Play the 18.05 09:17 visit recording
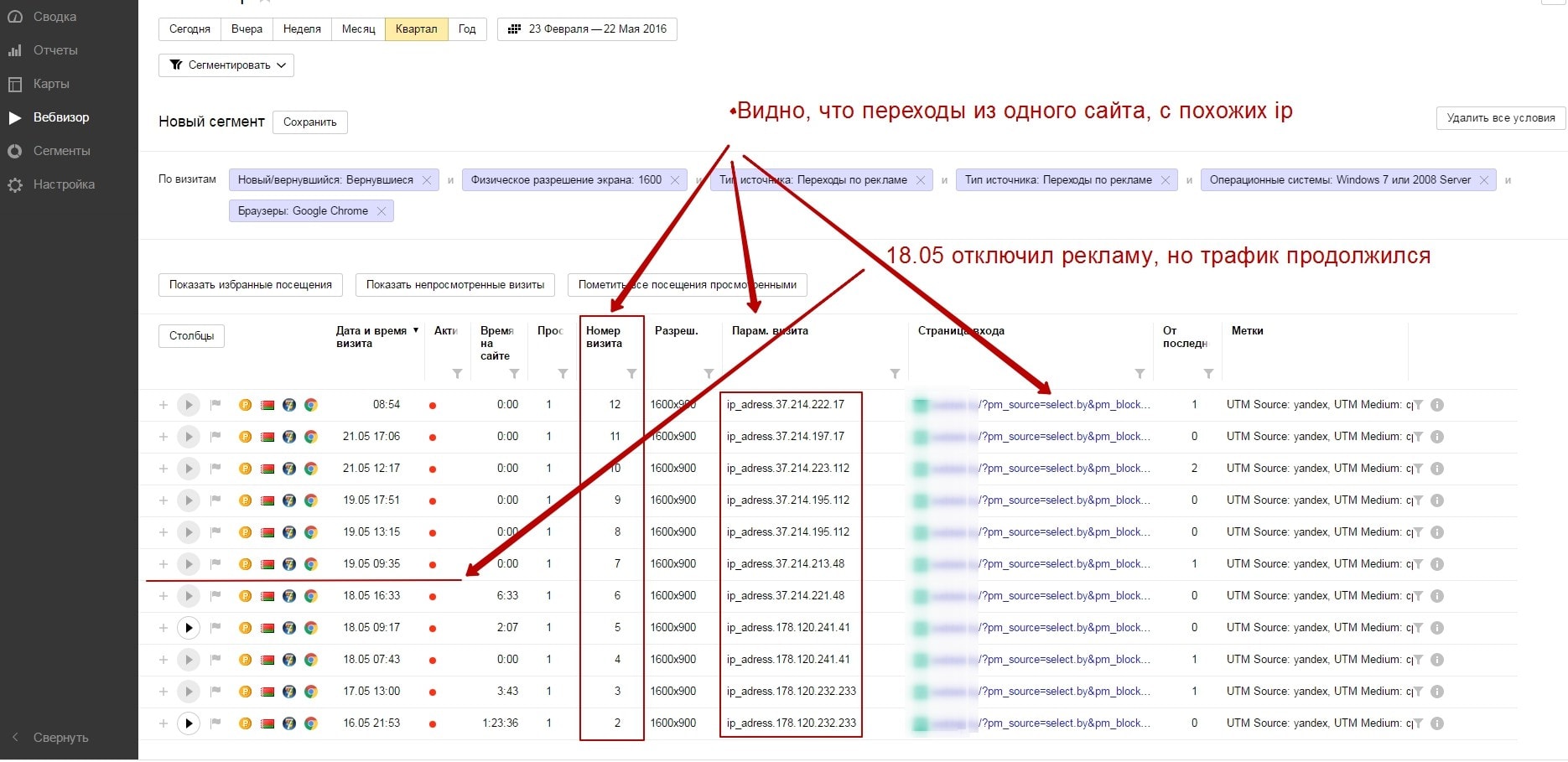Viewport: 1568px width, 762px height. 189,628
